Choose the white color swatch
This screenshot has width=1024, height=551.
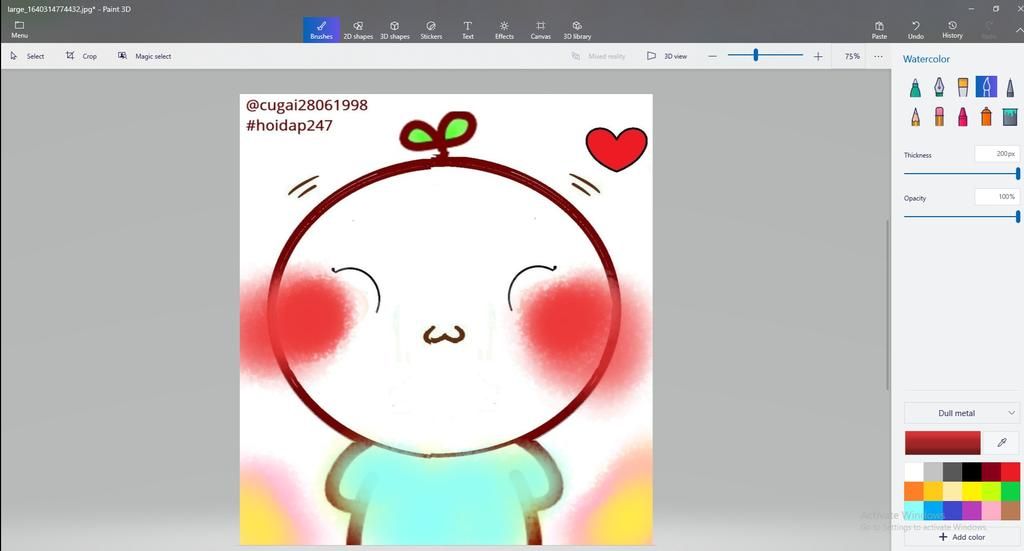tap(914, 471)
